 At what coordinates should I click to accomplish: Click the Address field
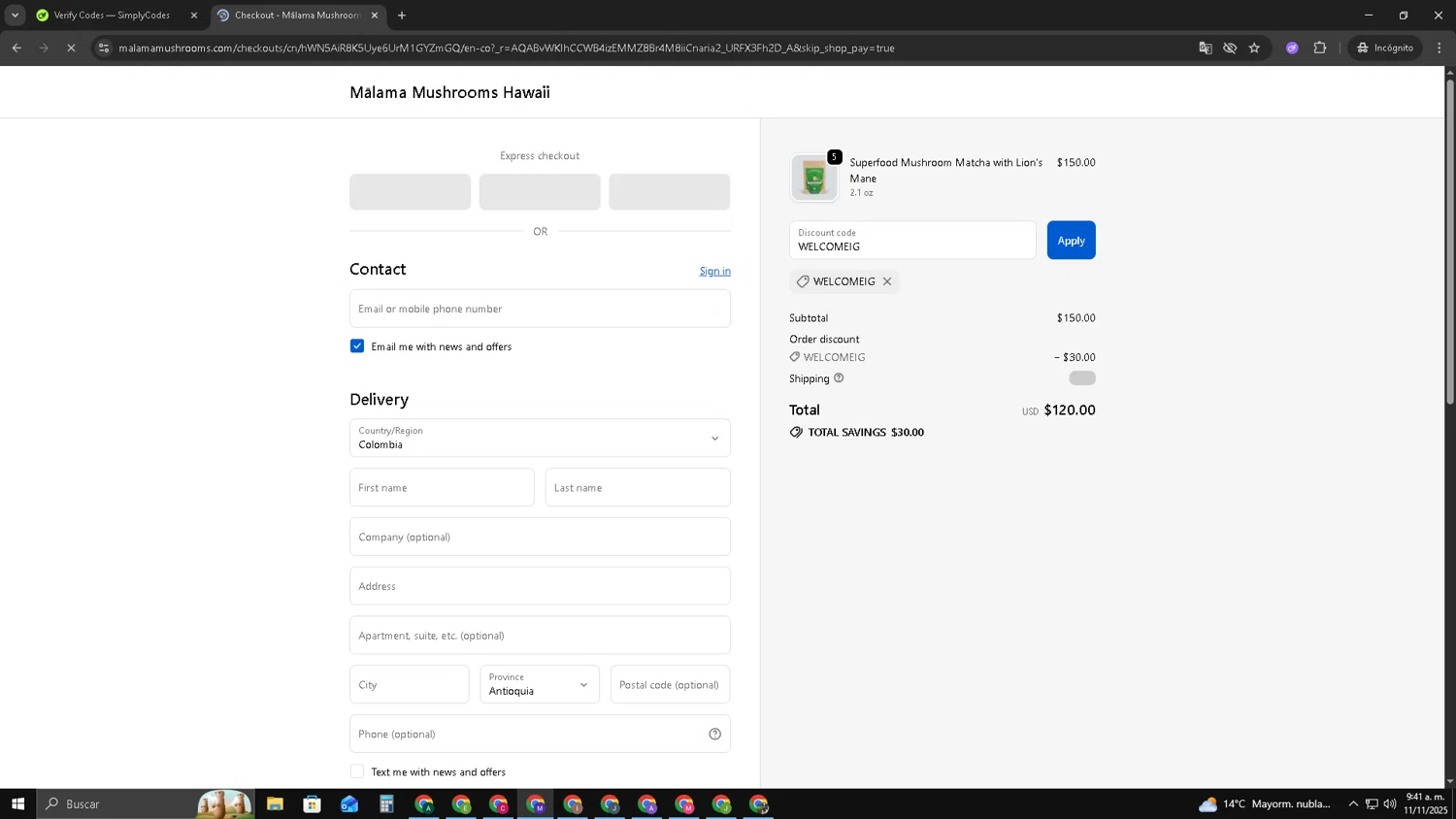tap(540, 586)
